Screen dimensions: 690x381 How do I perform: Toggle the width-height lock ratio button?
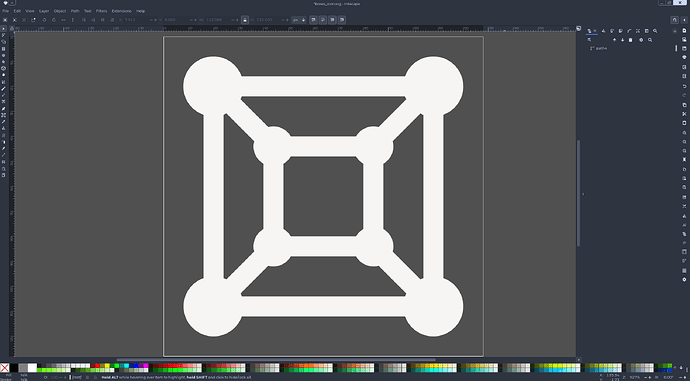245,20
